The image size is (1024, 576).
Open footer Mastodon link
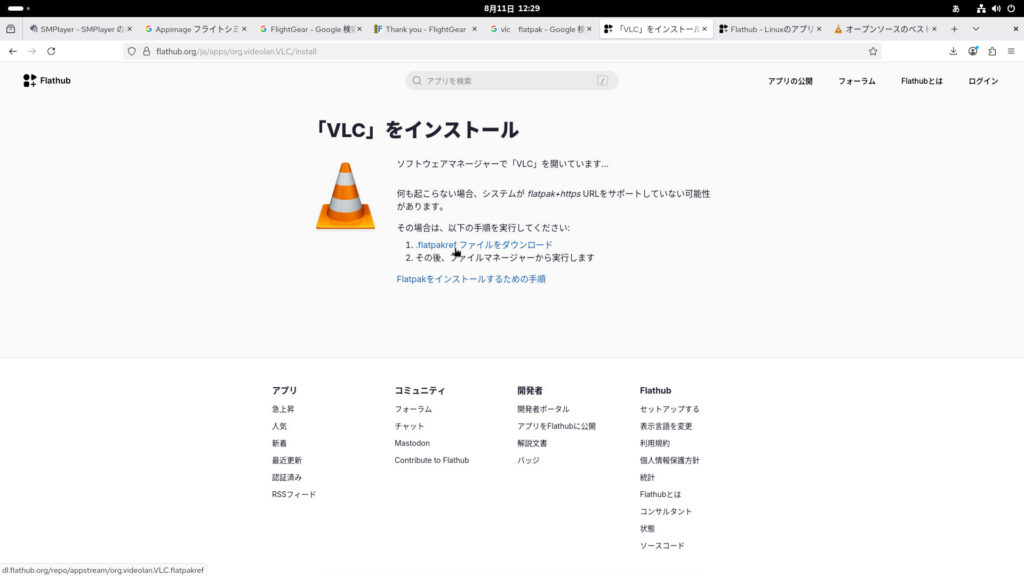click(x=412, y=443)
